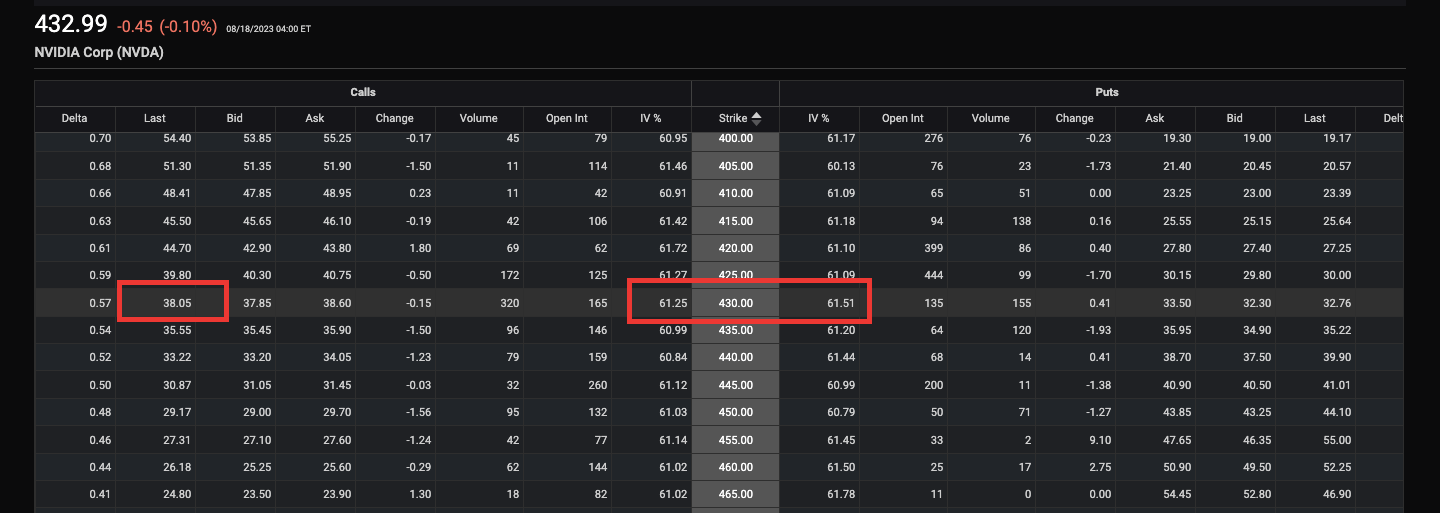Select the 415.00 strike cell

[x=735, y=220]
